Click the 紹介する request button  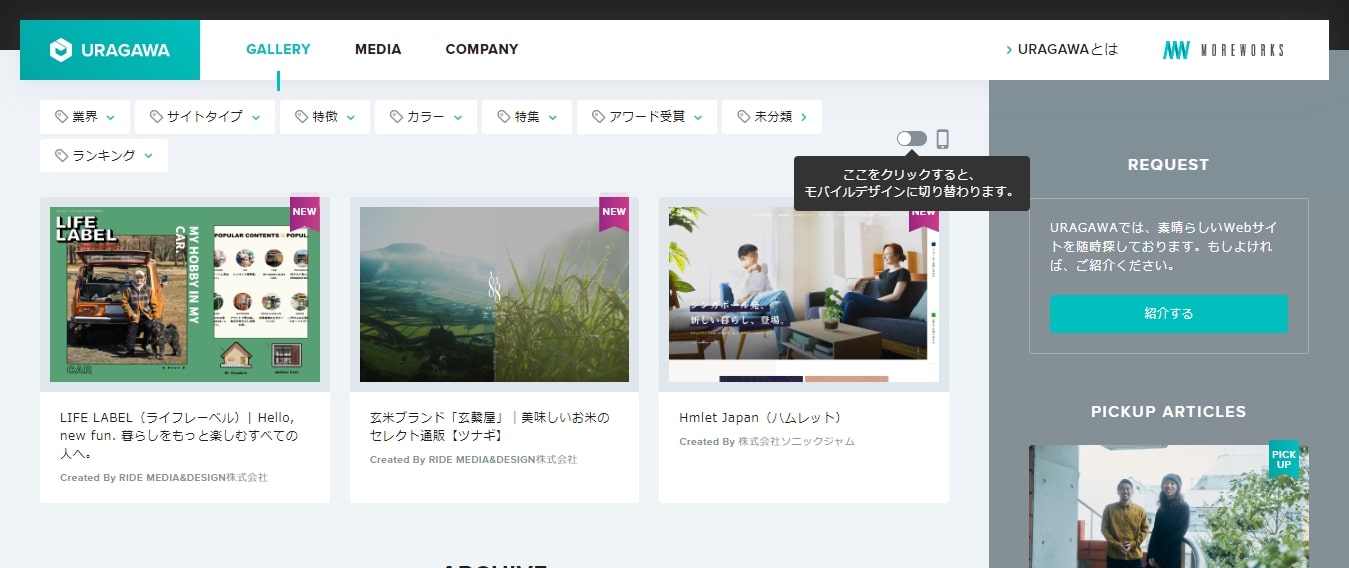click(1168, 314)
